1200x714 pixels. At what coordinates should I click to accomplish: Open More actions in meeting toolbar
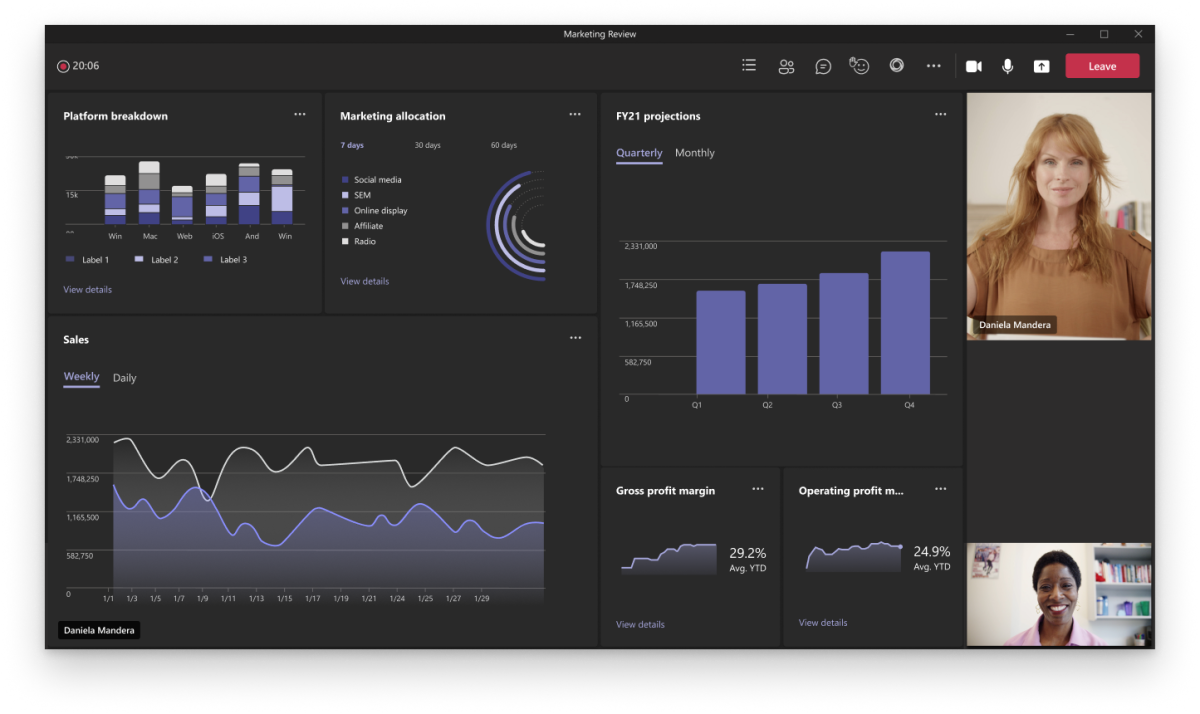(x=933, y=66)
